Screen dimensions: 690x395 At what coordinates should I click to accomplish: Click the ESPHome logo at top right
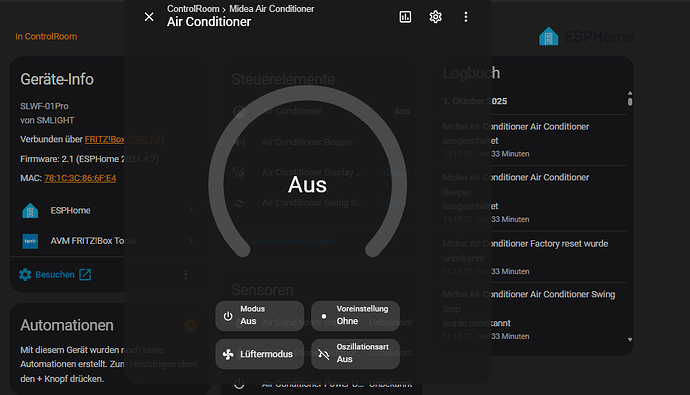586,37
